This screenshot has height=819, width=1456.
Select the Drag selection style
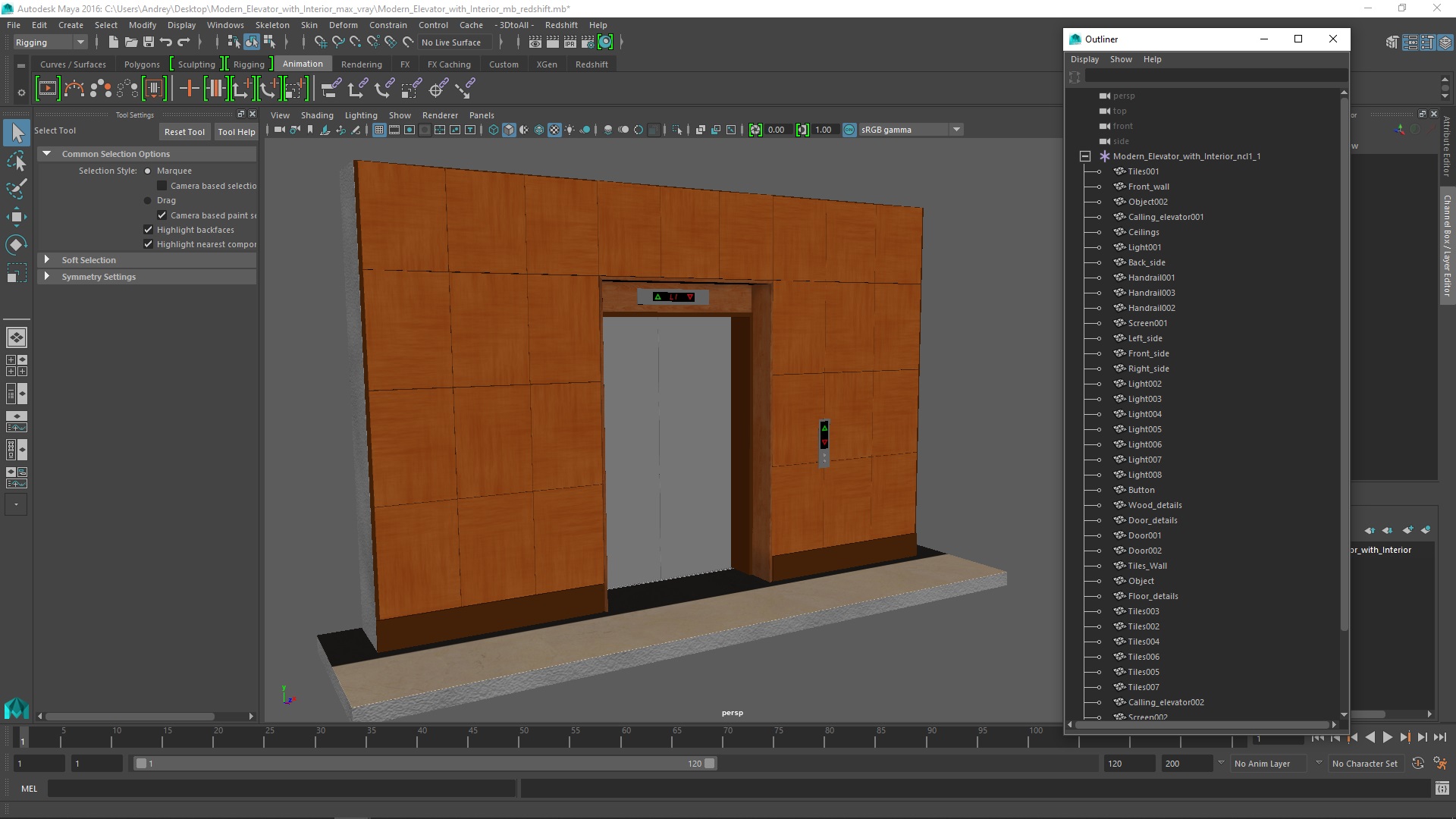click(x=148, y=201)
